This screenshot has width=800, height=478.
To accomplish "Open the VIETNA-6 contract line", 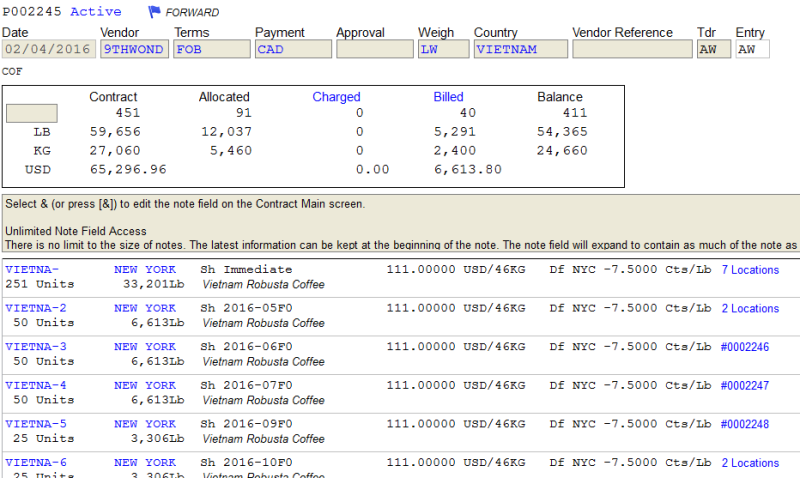I will pos(36,462).
